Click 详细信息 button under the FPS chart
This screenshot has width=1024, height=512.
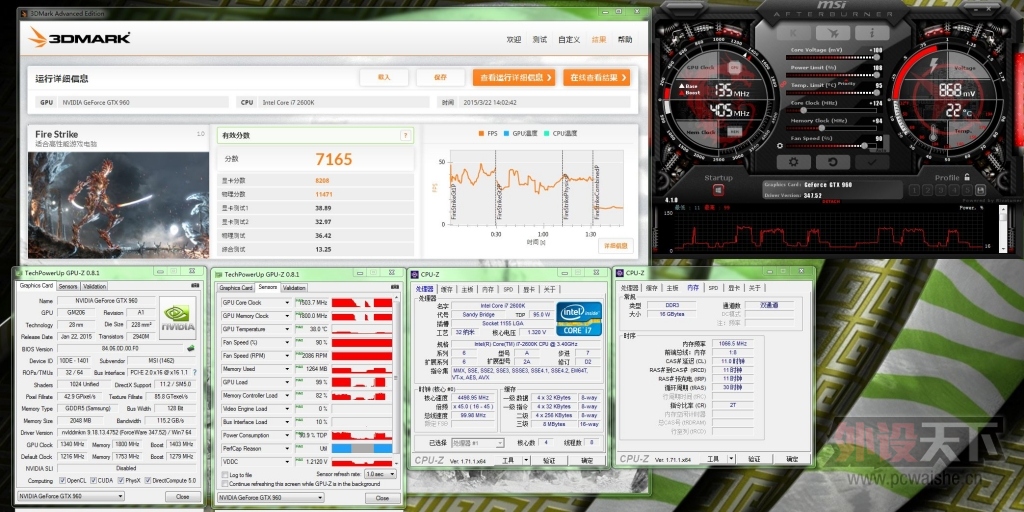[615, 246]
